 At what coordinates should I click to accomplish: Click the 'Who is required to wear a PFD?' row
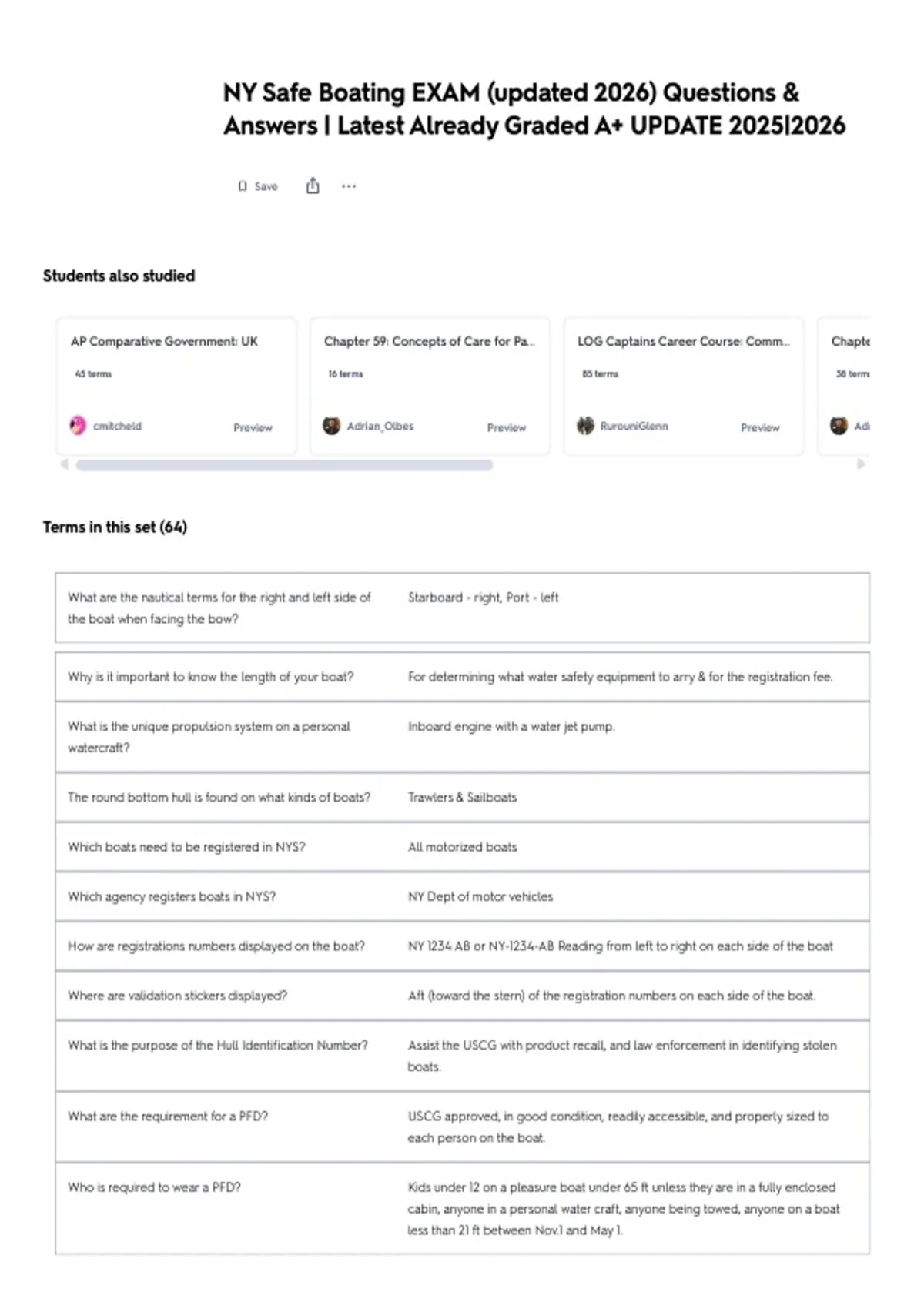click(462, 1209)
